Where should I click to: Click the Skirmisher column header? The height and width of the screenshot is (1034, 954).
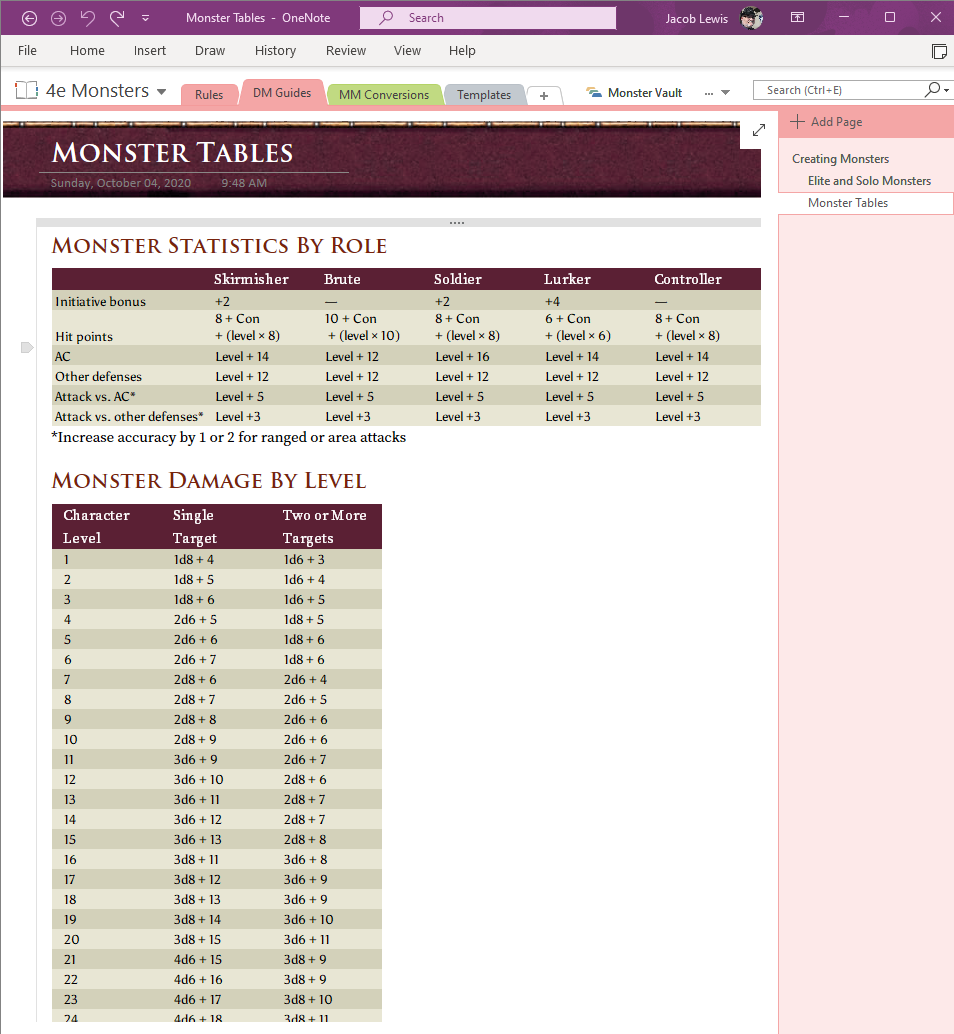tap(251, 279)
